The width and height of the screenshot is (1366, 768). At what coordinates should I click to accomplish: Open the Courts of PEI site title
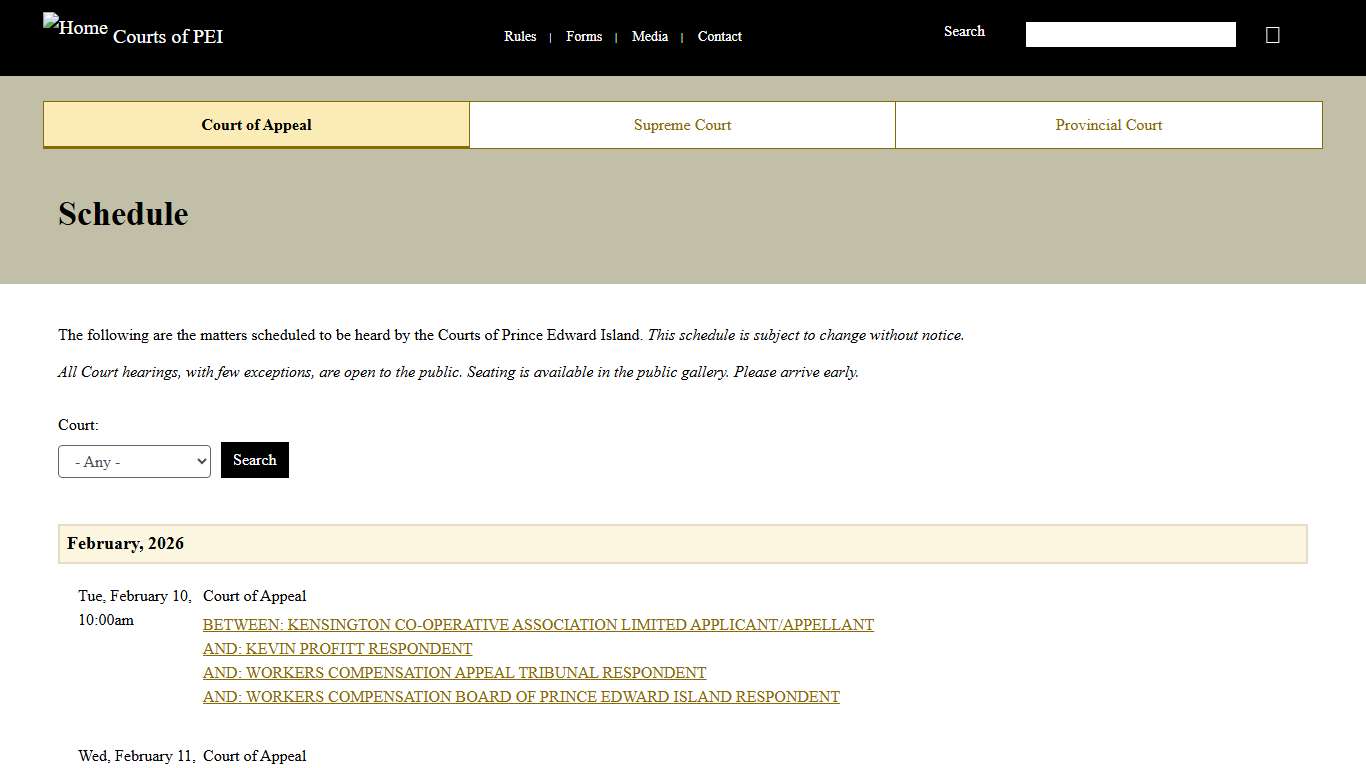(168, 37)
